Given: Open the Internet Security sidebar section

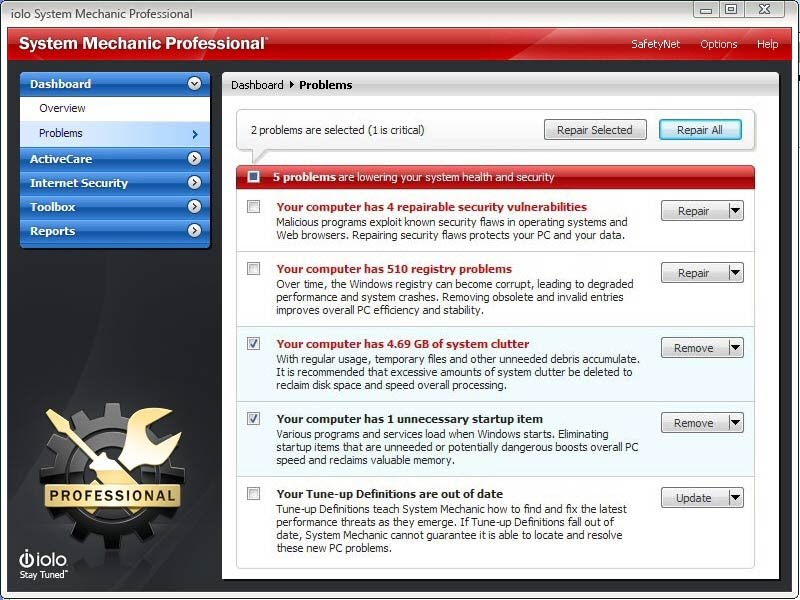Looking at the screenshot, I should [115, 183].
